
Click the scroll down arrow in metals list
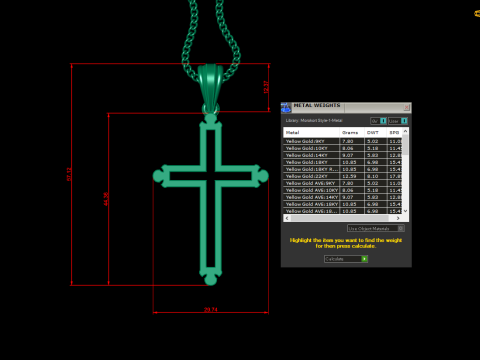click(405, 211)
